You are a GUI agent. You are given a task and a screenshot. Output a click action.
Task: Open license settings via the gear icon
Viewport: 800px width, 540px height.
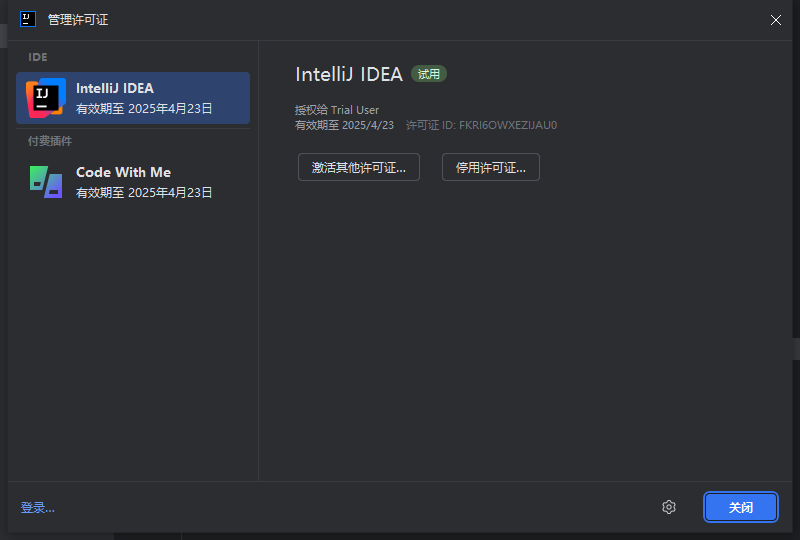tap(669, 507)
